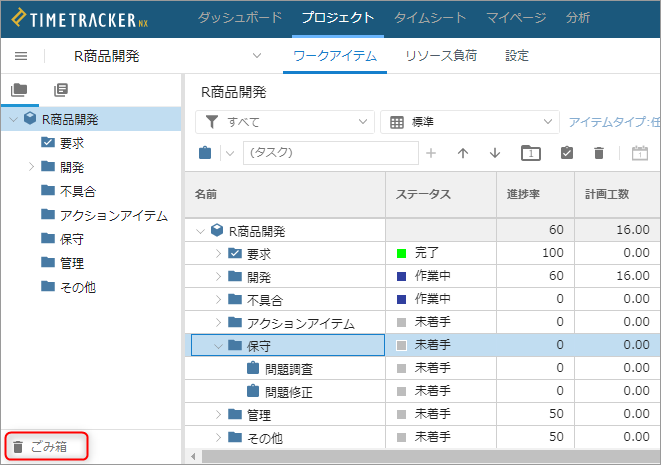Open the ごみ箱 trash link
Screen dimensions: 661x465
coord(40,446)
